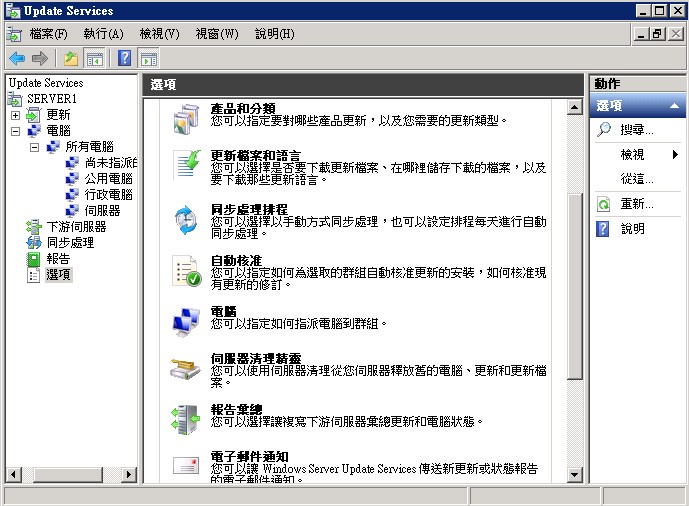
Task: Click the center pane vertical scrollbar thumb
Action: click(x=575, y=286)
